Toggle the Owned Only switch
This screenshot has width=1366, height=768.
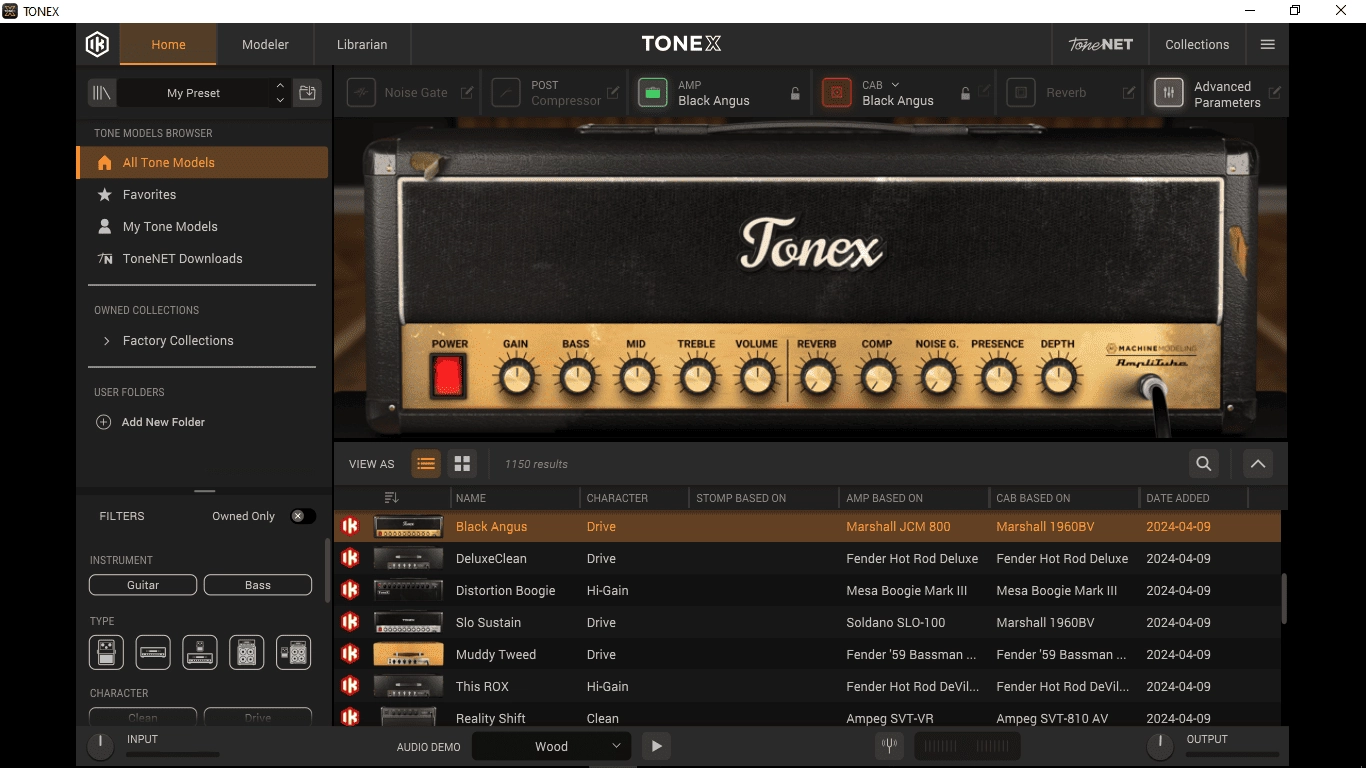pyautogui.click(x=302, y=516)
